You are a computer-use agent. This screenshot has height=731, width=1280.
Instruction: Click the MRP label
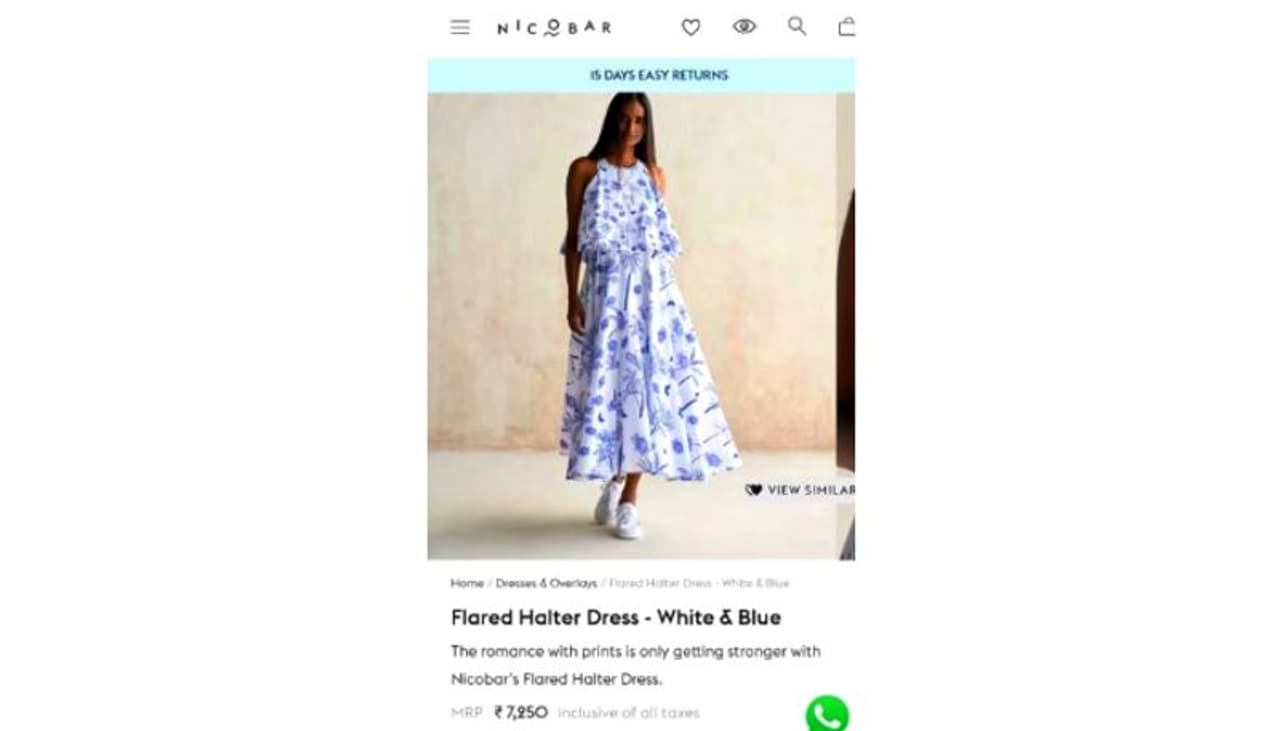(467, 713)
